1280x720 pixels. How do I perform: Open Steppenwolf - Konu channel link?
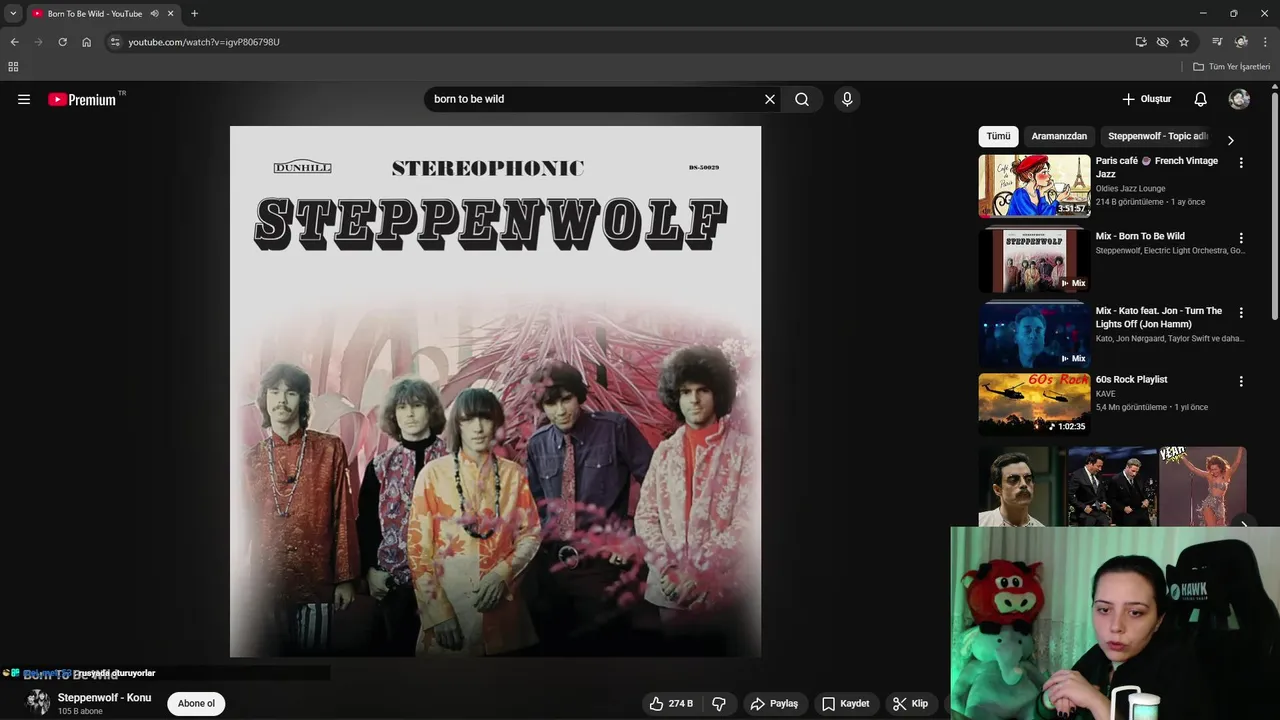click(x=104, y=697)
